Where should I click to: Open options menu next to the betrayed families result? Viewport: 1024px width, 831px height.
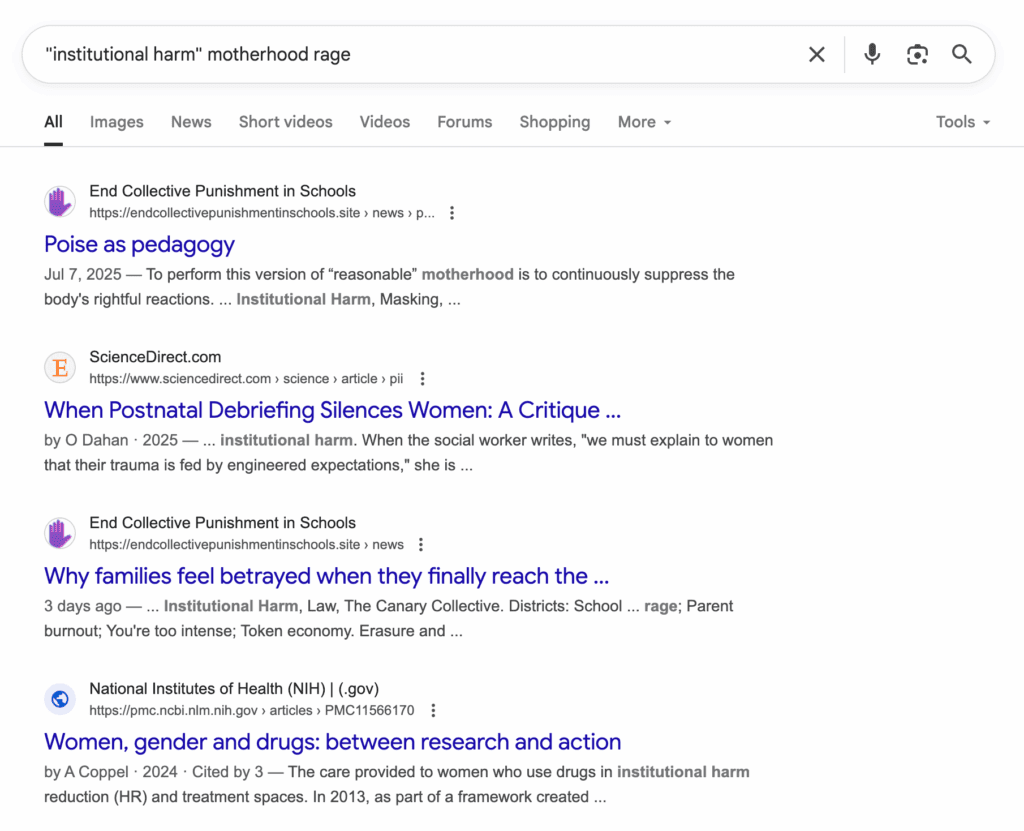(x=421, y=544)
